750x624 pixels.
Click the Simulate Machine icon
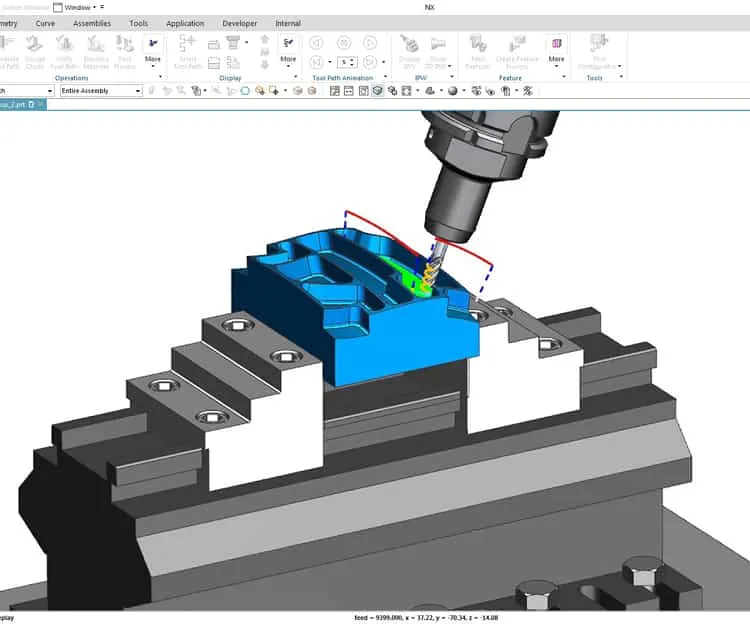click(x=96, y=52)
